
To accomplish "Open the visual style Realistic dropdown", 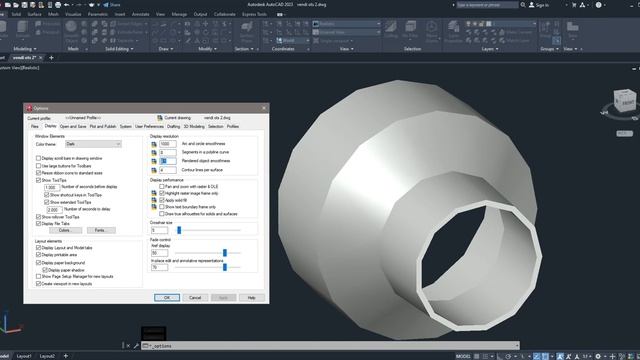I will [346, 24].
